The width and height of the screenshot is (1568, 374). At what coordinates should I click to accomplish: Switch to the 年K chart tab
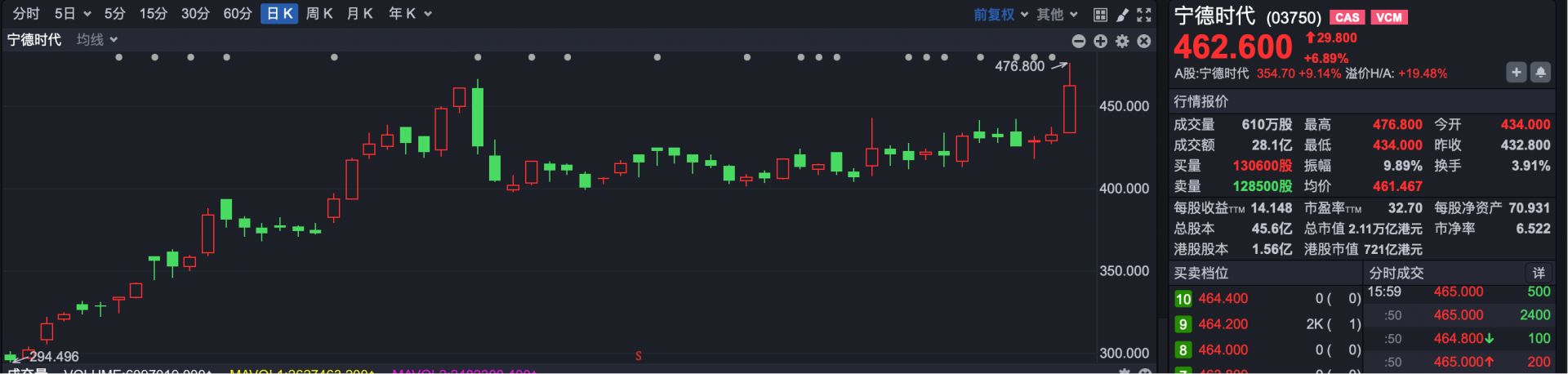click(402, 14)
